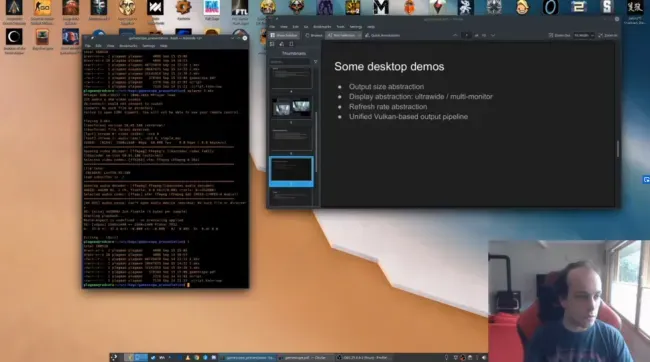Toggle the Text Selection tool
The height and width of the screenshot is (362, 650).
tap(341, 36)
